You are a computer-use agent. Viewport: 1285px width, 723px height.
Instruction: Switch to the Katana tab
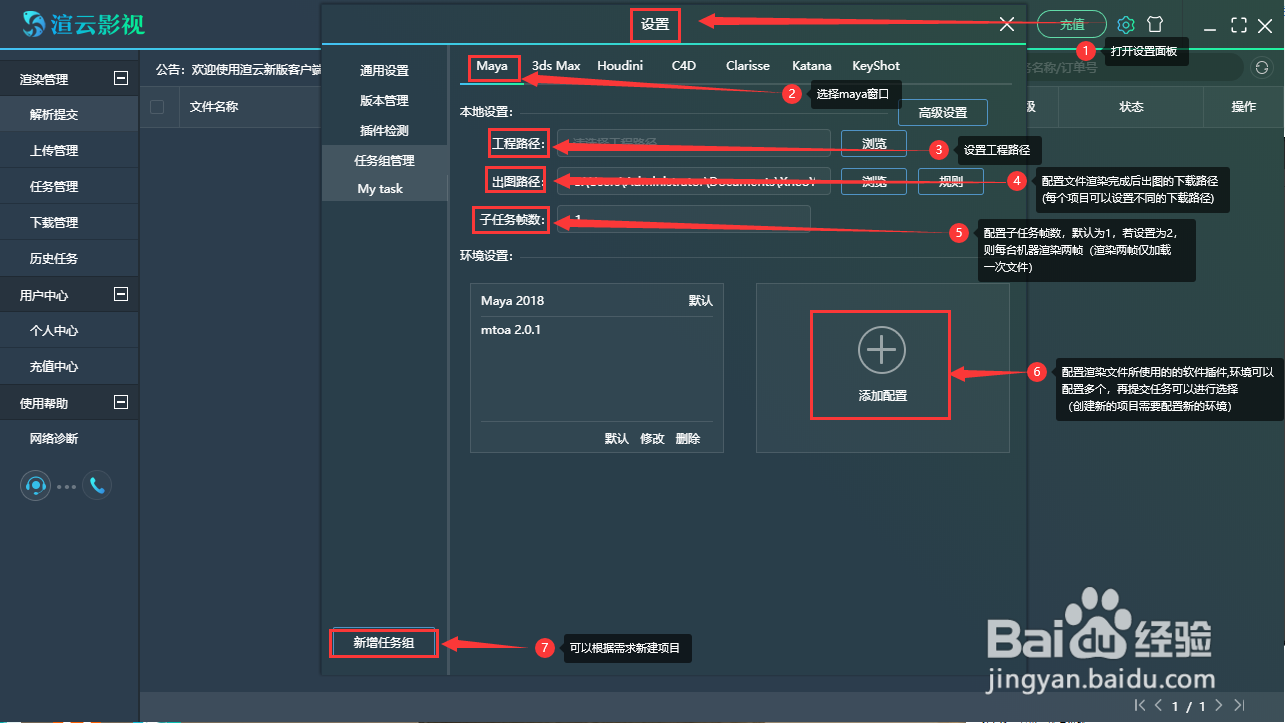(x=812, y=66)
